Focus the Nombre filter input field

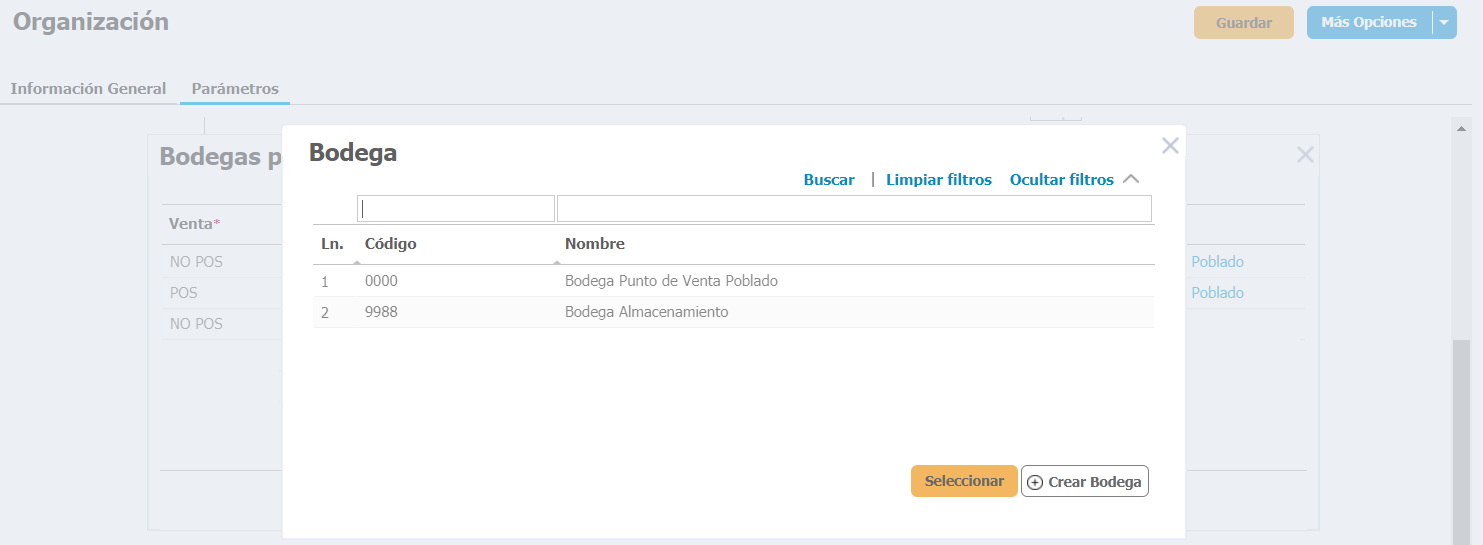point(854,208)
